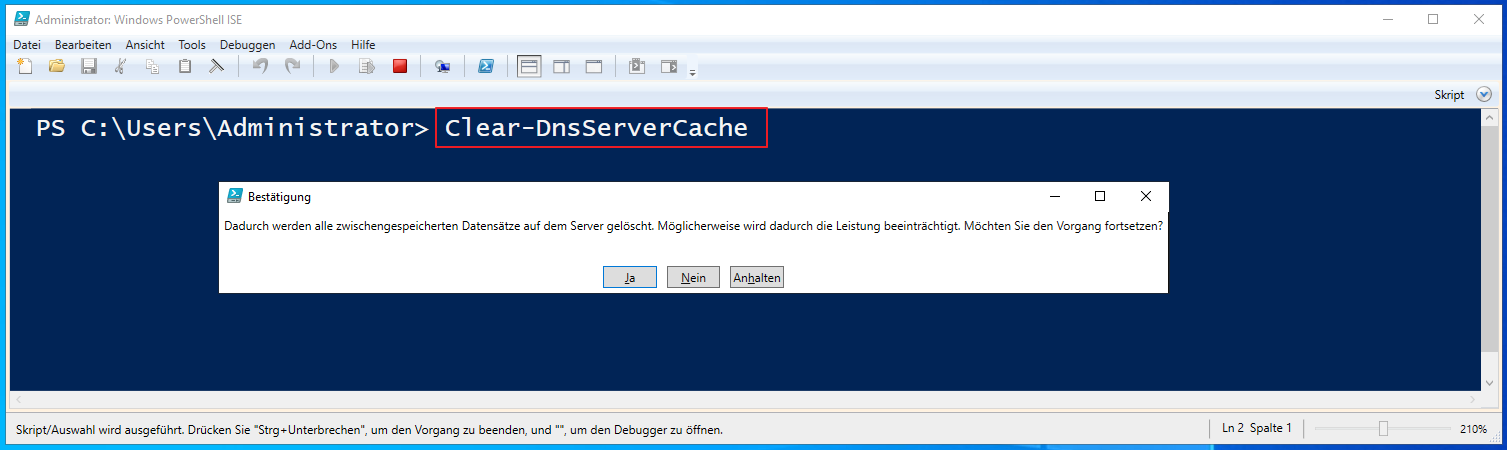Stop operation with the red square
1507x450 pixels.
tap(399, 67)
